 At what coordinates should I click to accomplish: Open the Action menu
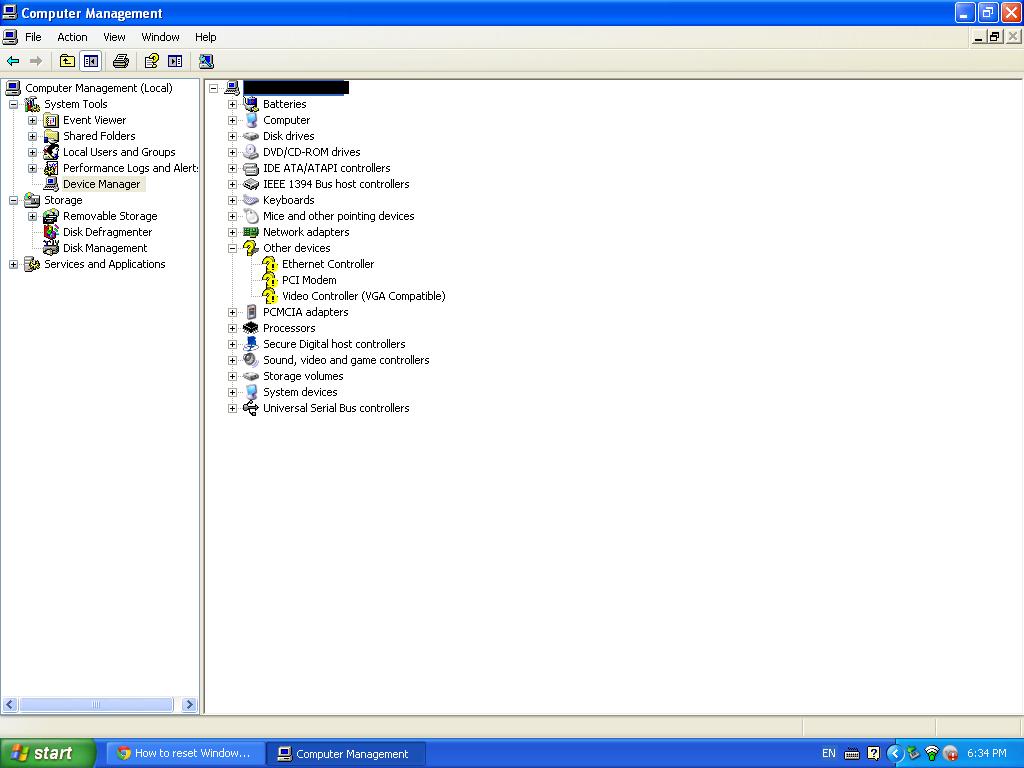(72, 37)
